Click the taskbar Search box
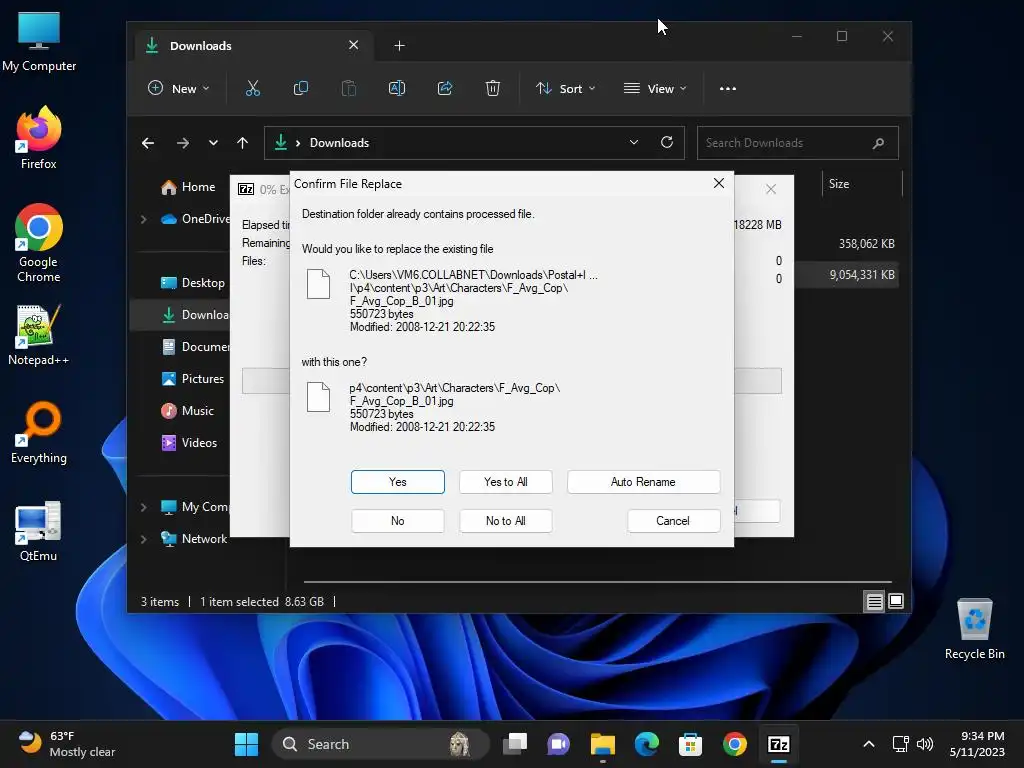 (380, 744)
